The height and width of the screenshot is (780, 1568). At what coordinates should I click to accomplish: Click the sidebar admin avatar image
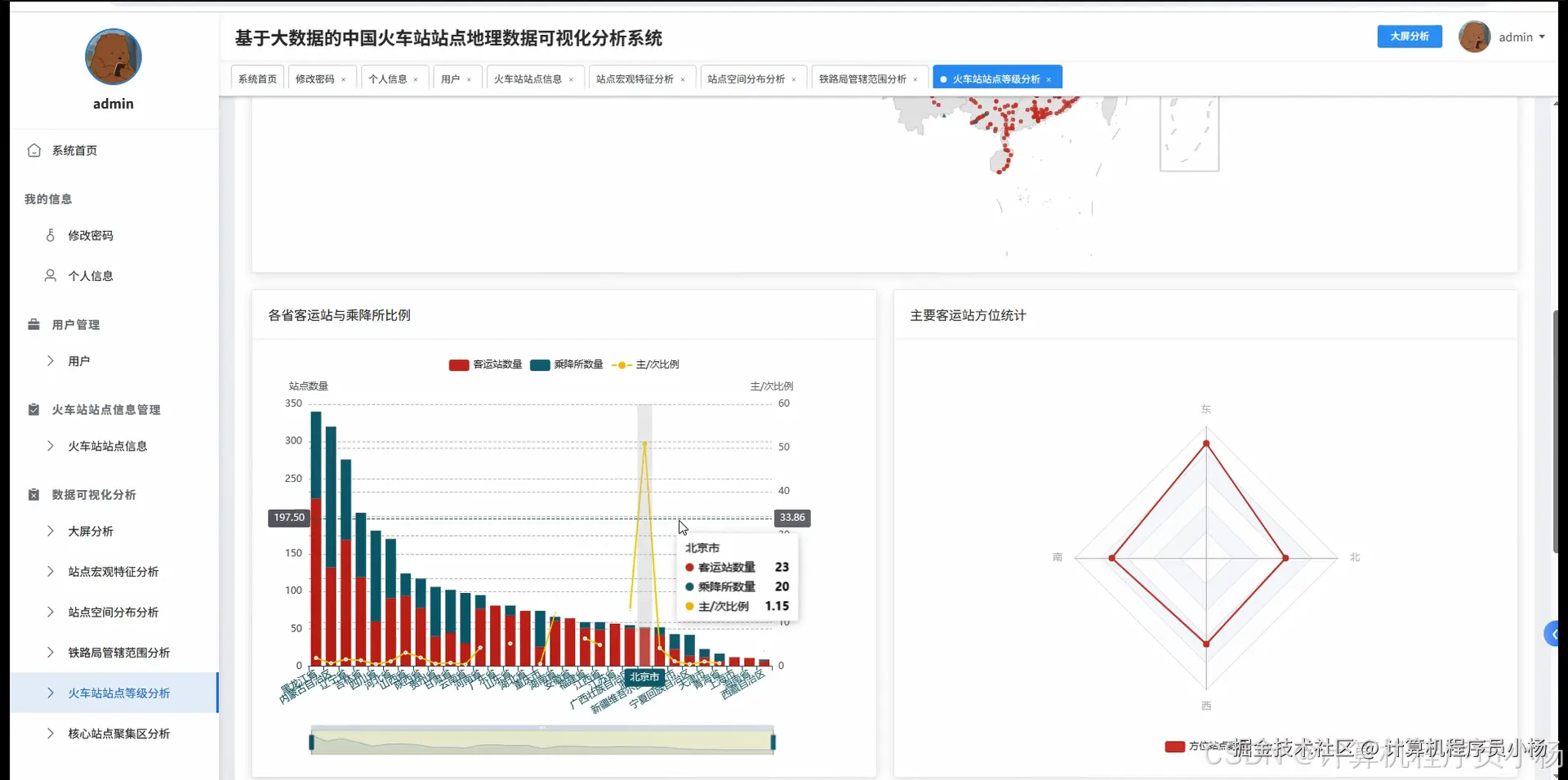tap(114, 57)
